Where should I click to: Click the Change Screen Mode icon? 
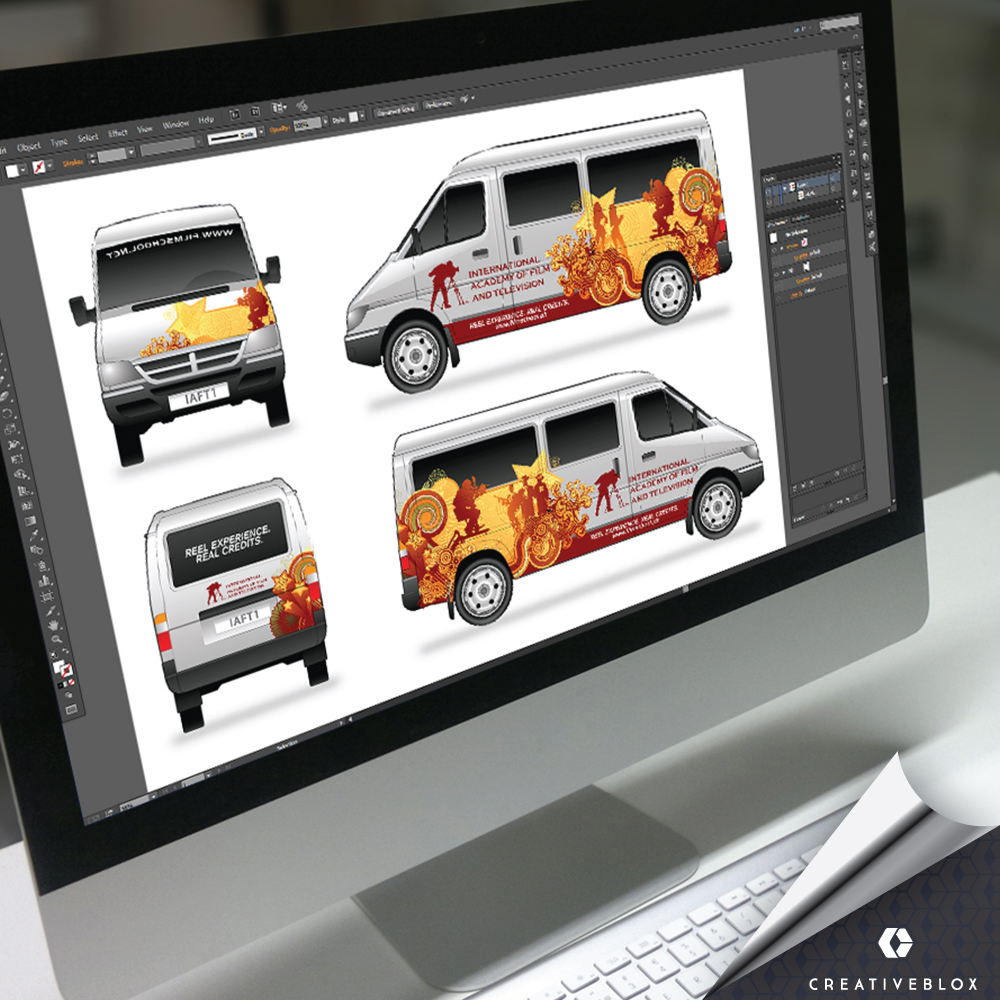click(x=71, y=709)
